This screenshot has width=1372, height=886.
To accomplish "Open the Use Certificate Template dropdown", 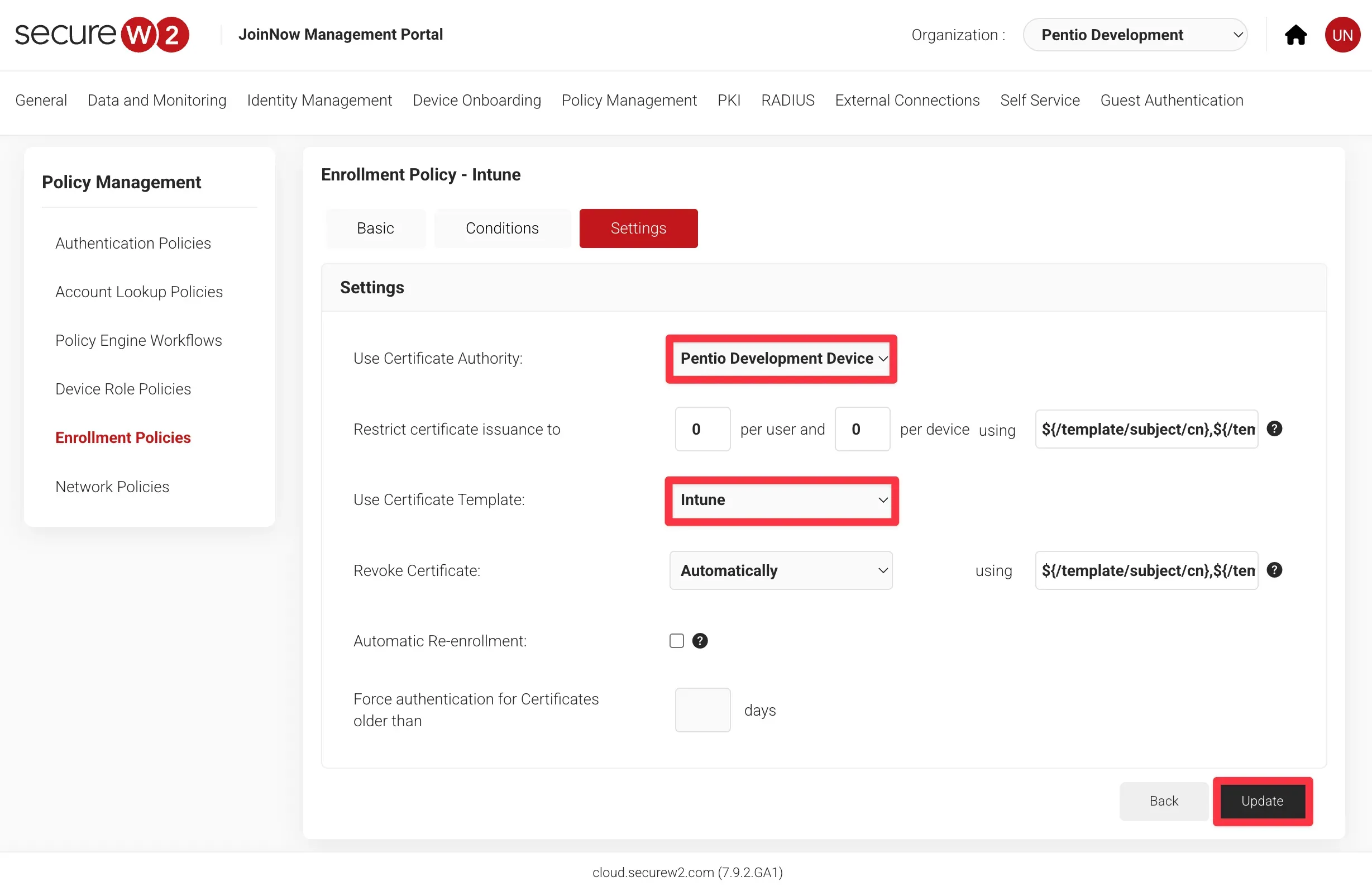I will 781,500.
